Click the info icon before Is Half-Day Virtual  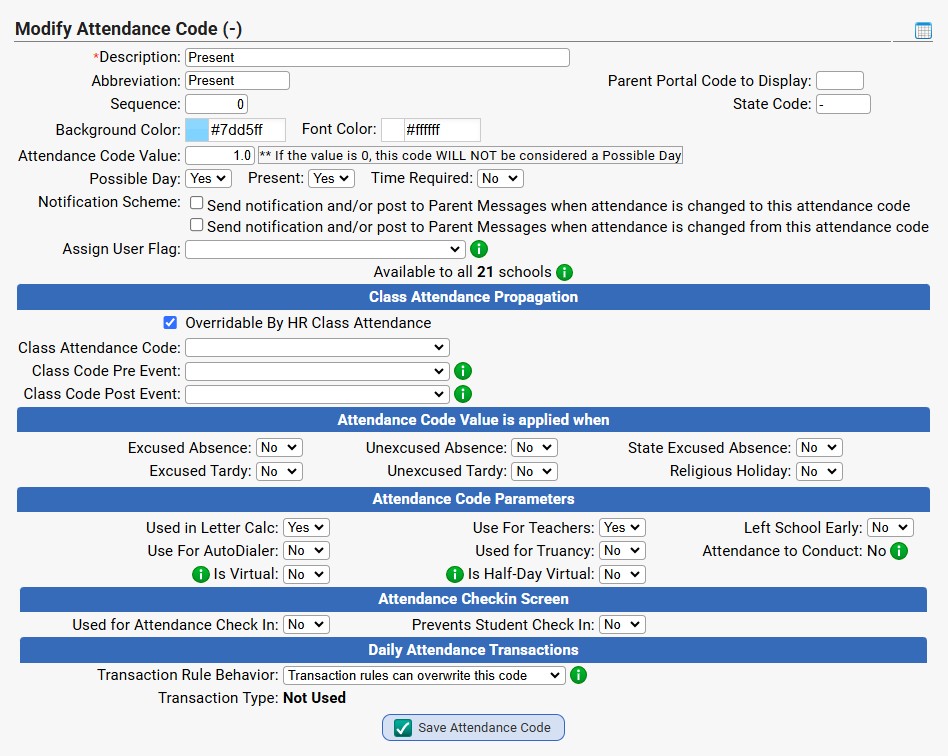[455, 574]
